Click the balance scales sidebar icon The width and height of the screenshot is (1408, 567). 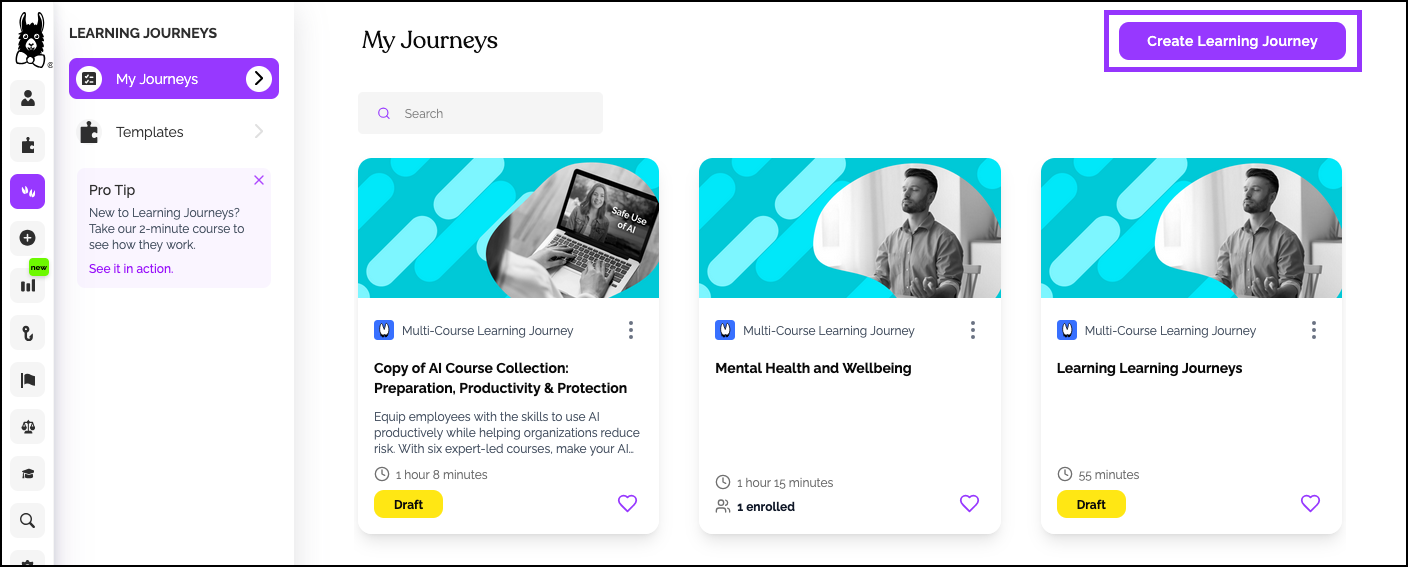[x=28, y=426]
